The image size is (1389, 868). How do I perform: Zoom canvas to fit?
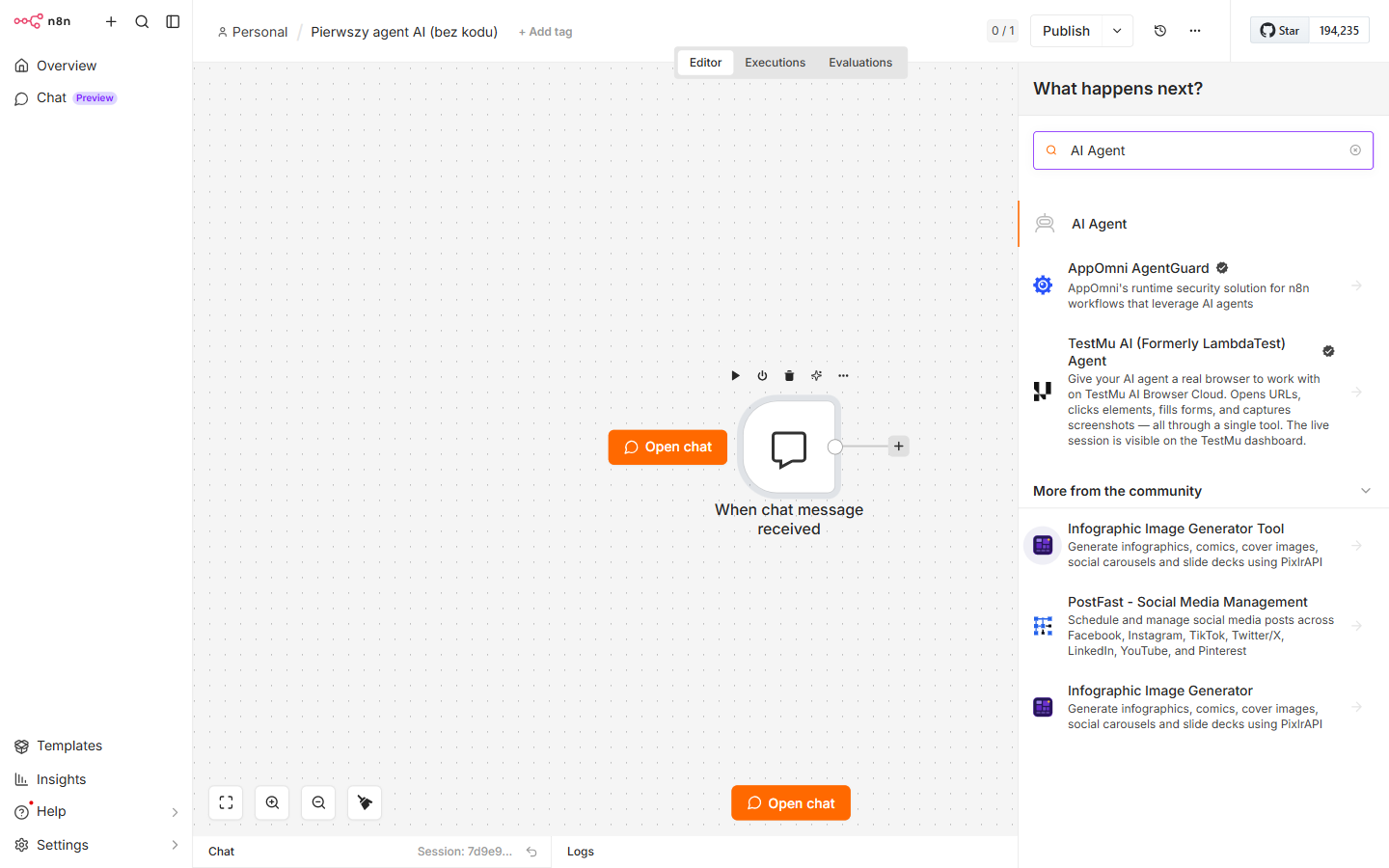pos(226,802)
